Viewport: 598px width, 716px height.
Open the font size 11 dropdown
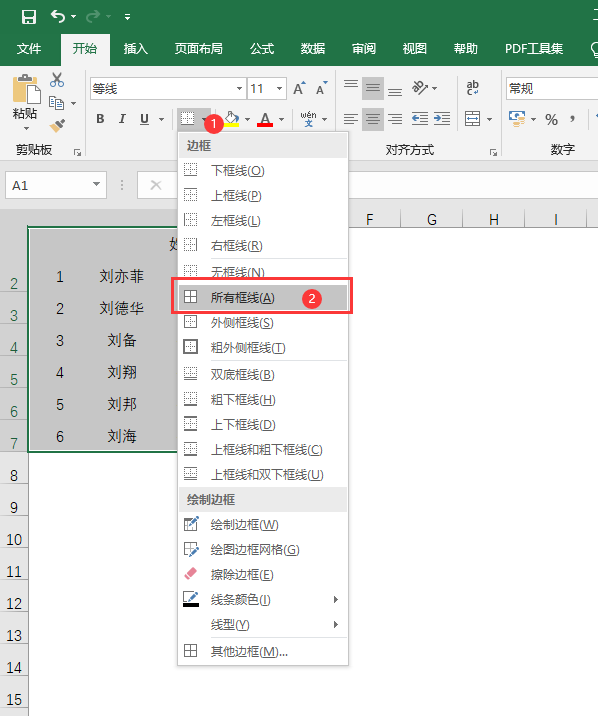[x=279, y=89]
